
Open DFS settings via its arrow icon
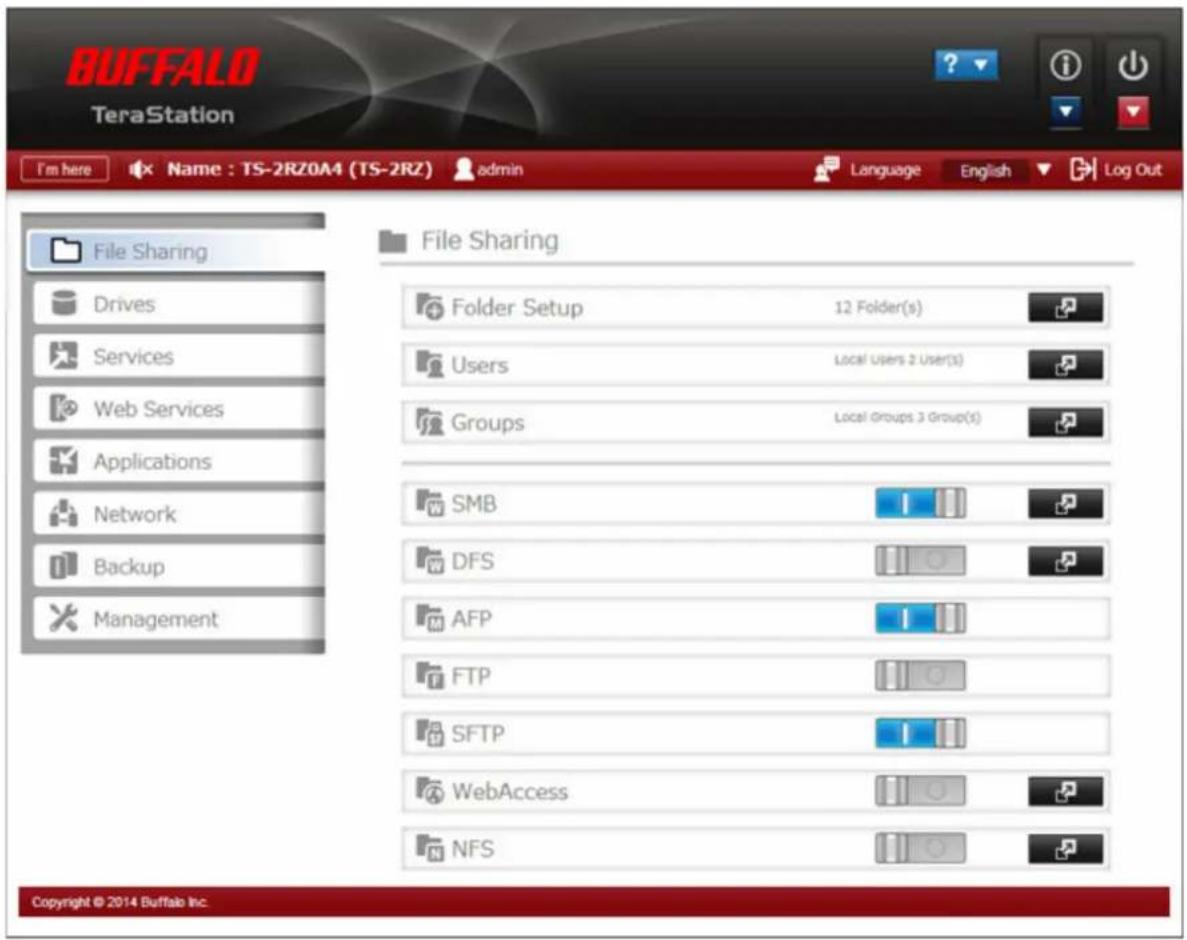1065,561
